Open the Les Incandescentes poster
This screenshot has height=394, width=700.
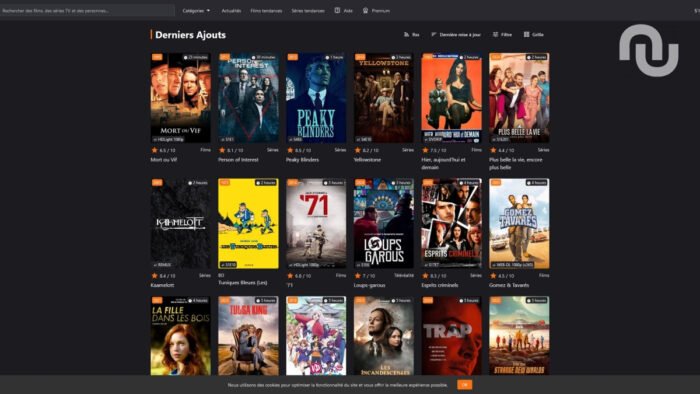coord(384,336)
